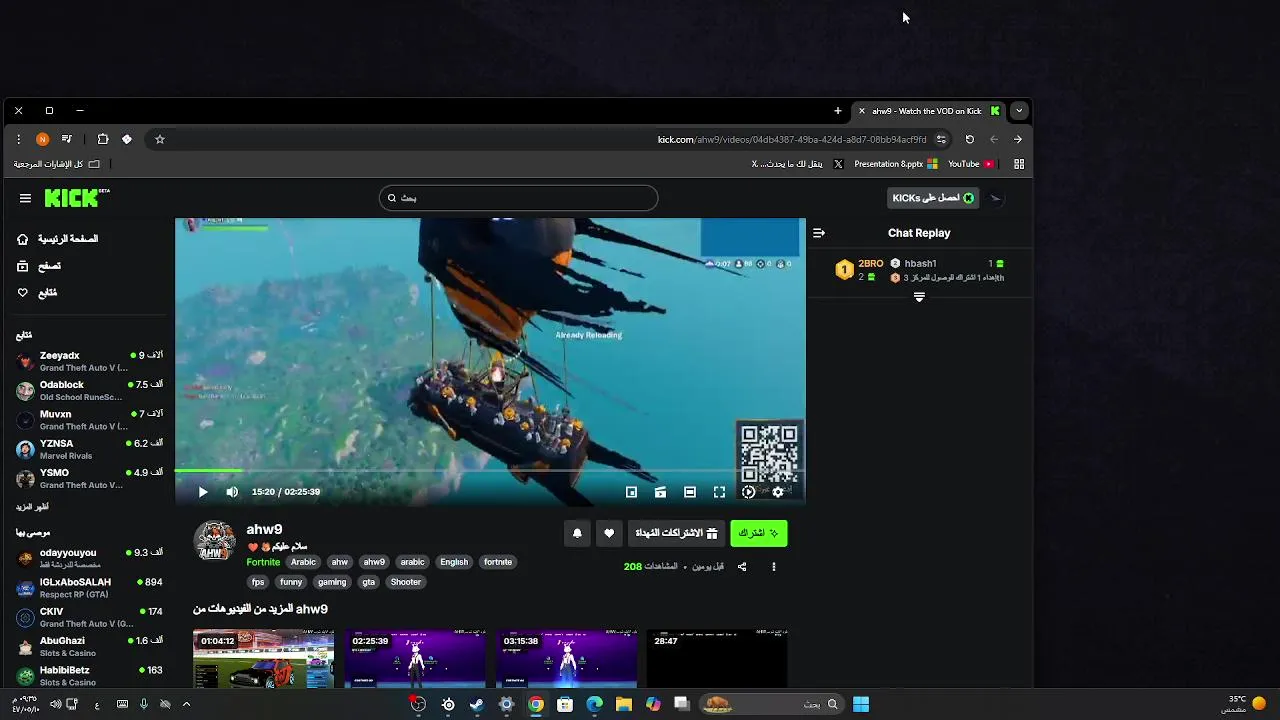This screenshot has height=720, width=1280.
Task: Enter fullscreen video mode
Action: [719, 492]
